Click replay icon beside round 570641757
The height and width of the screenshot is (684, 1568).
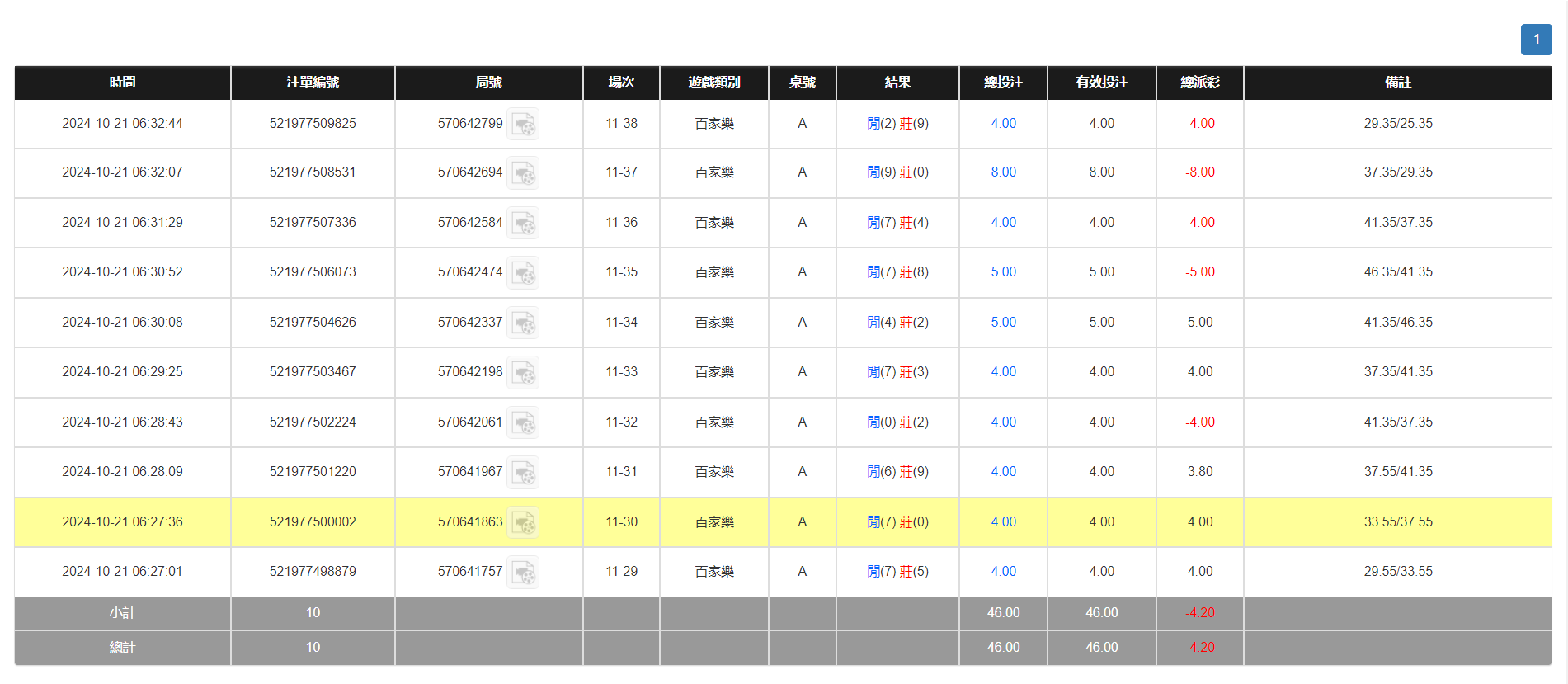tap(523, 573)
